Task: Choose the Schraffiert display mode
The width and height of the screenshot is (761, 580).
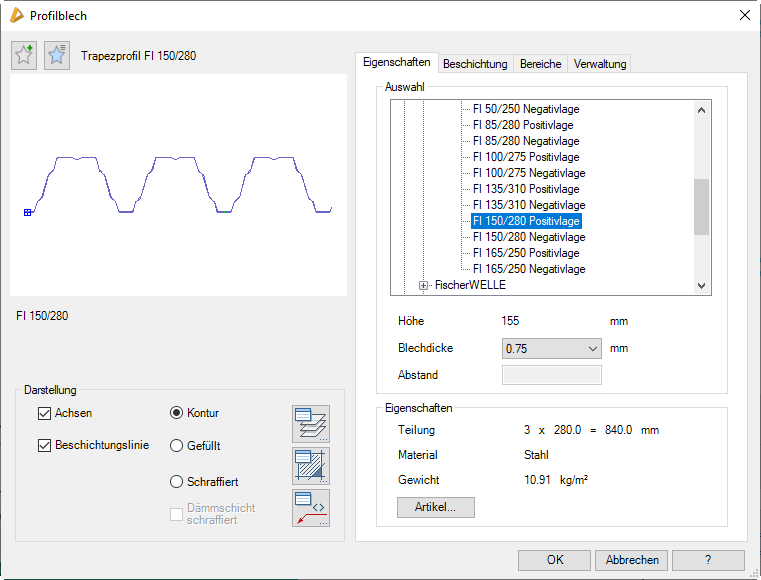Action: point(177,481)
